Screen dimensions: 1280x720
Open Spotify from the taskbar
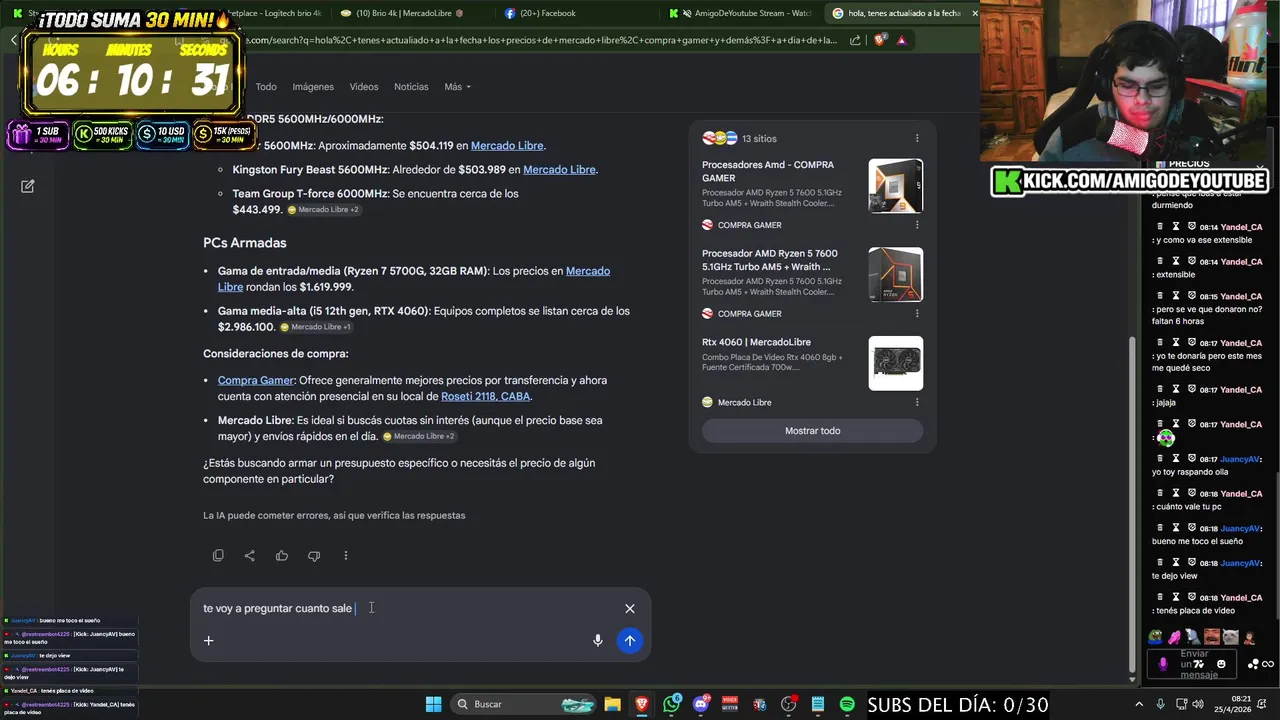coord(847,704)
